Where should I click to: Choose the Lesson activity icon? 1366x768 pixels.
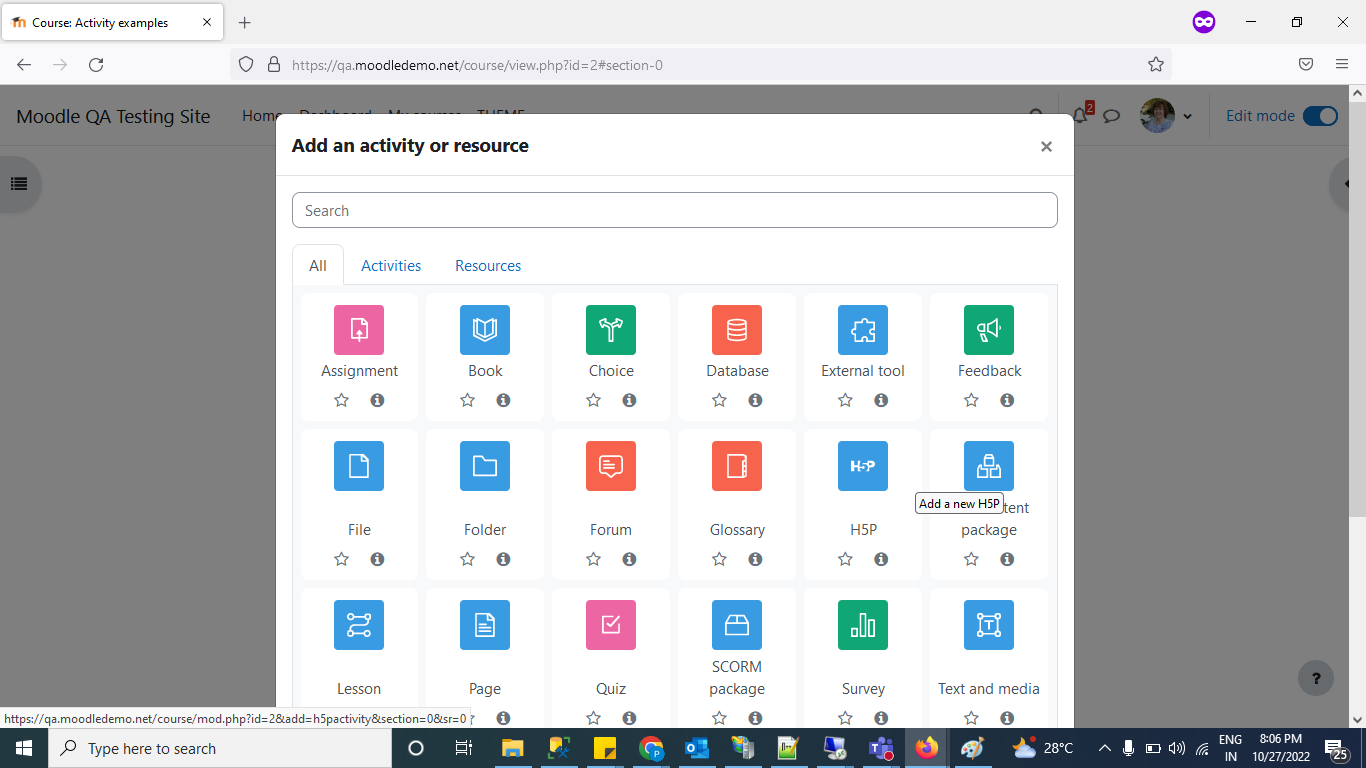(359, 625)
